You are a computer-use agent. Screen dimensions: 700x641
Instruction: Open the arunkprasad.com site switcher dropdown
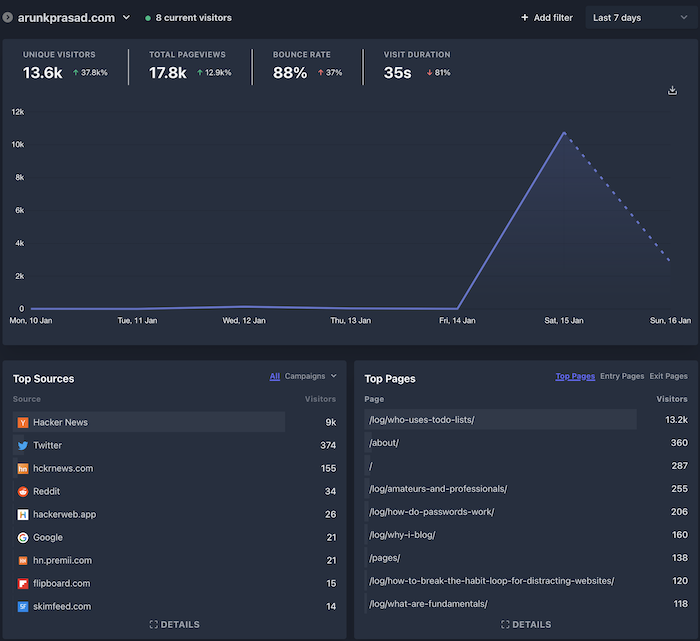pyautogui.click(x=74, y=17)
